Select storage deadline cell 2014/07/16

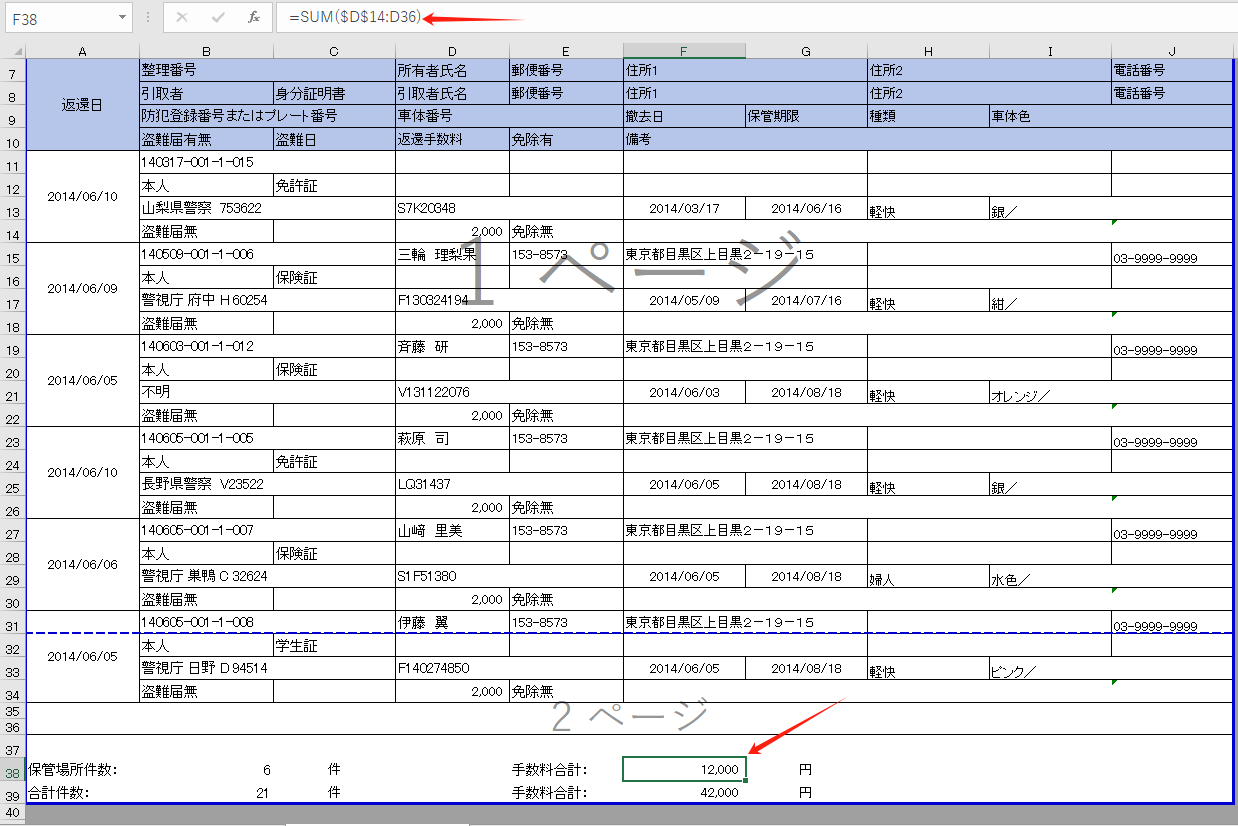point(806,300)
